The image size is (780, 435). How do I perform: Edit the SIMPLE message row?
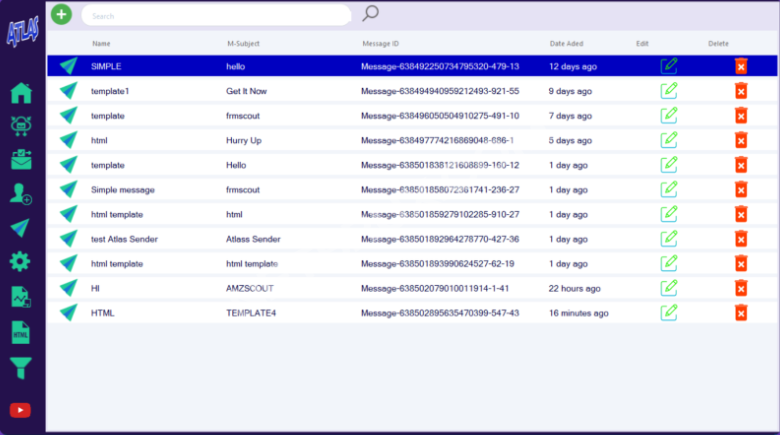(669, 66)
